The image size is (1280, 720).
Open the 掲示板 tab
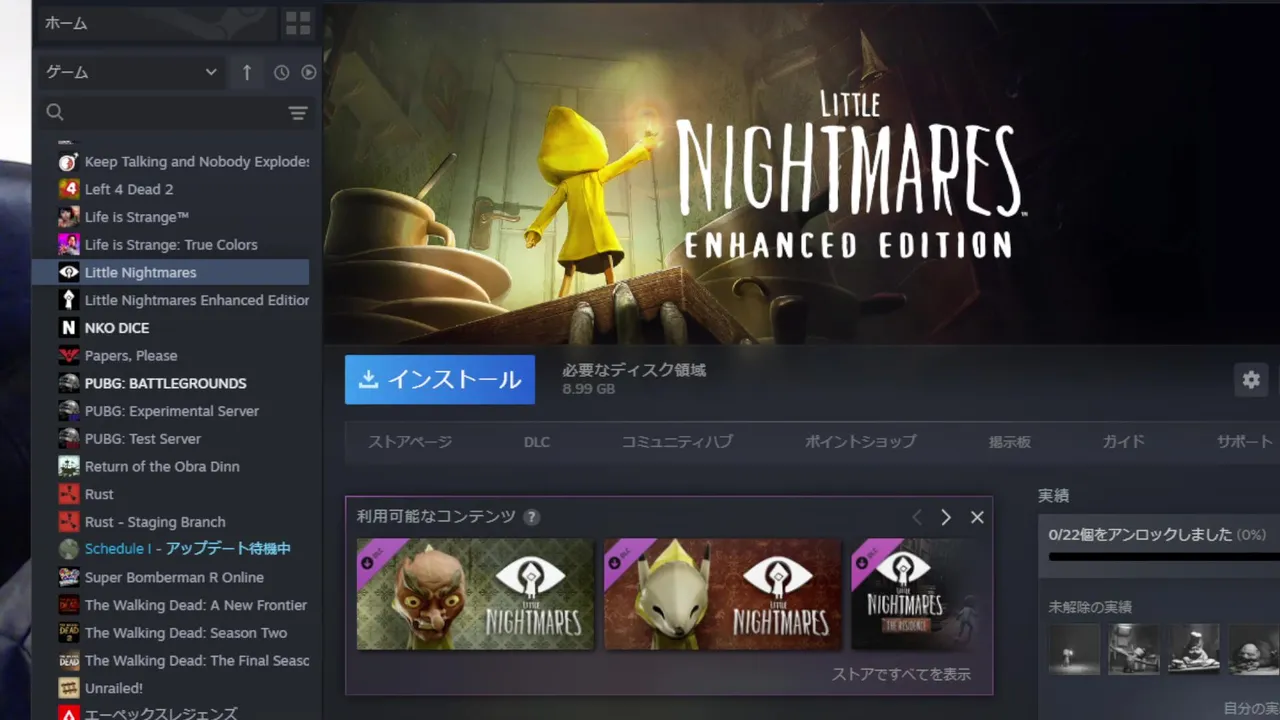(x=1010, y=442)
